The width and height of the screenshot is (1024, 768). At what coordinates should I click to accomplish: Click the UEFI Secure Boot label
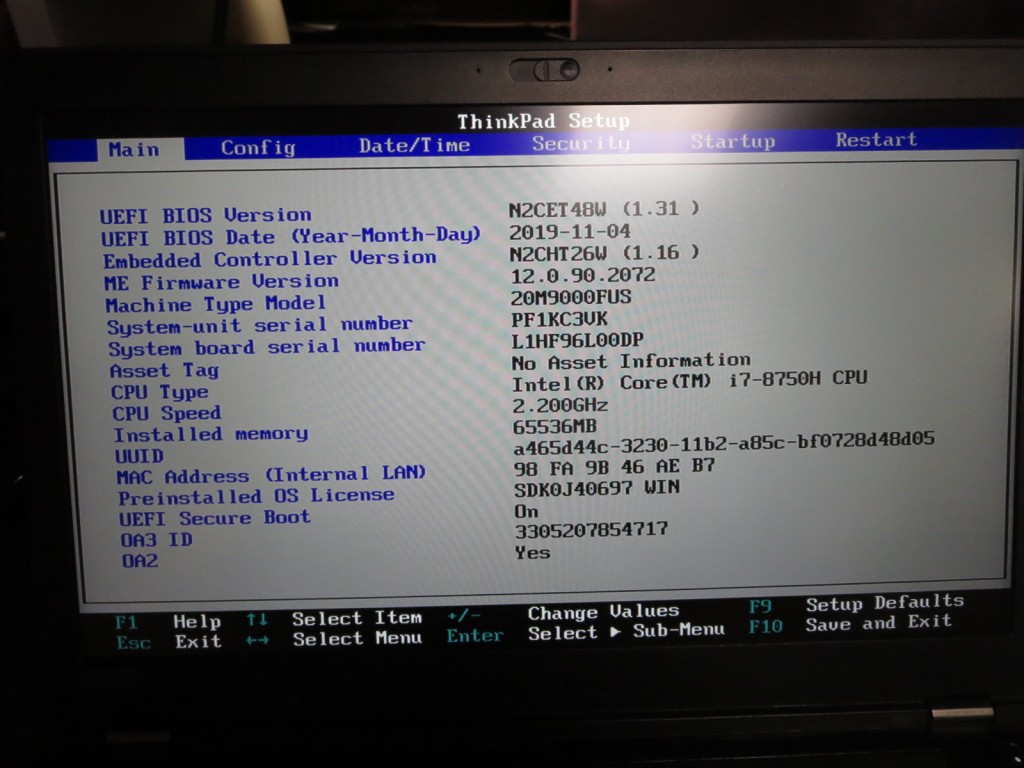click(215, 518)
